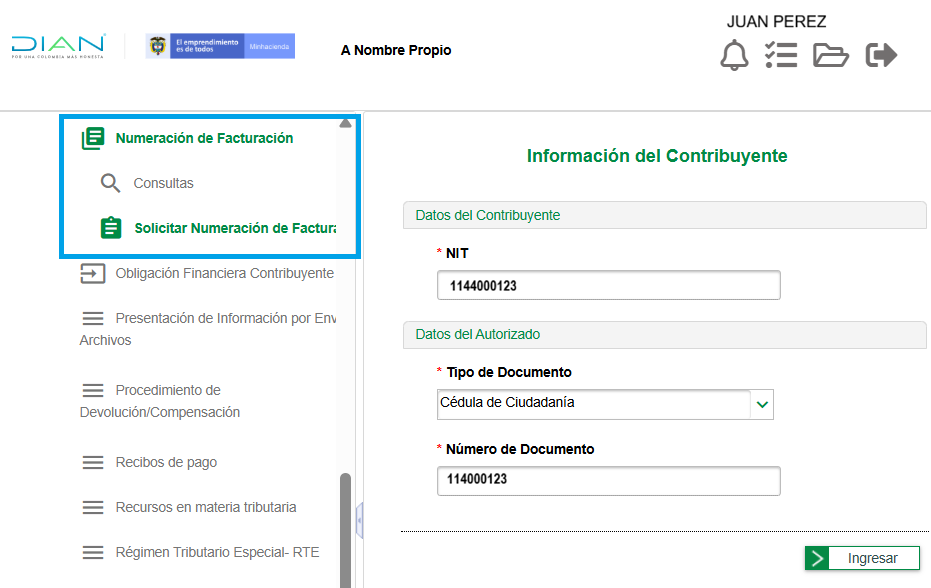This screenshot has width=931, height=588.
Task: Open the Tipo de Documento dropdown arrow
Action: point(762,404)
